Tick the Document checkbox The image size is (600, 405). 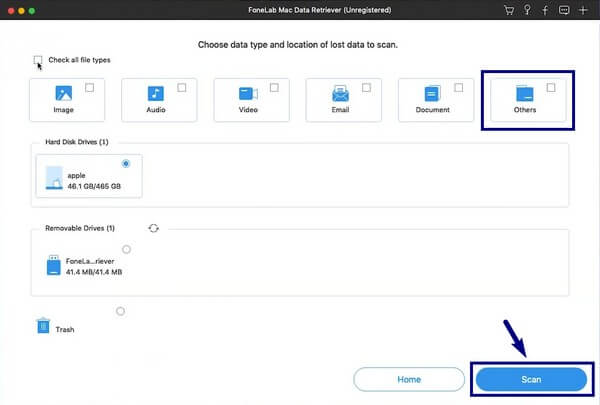click(458, 88)
